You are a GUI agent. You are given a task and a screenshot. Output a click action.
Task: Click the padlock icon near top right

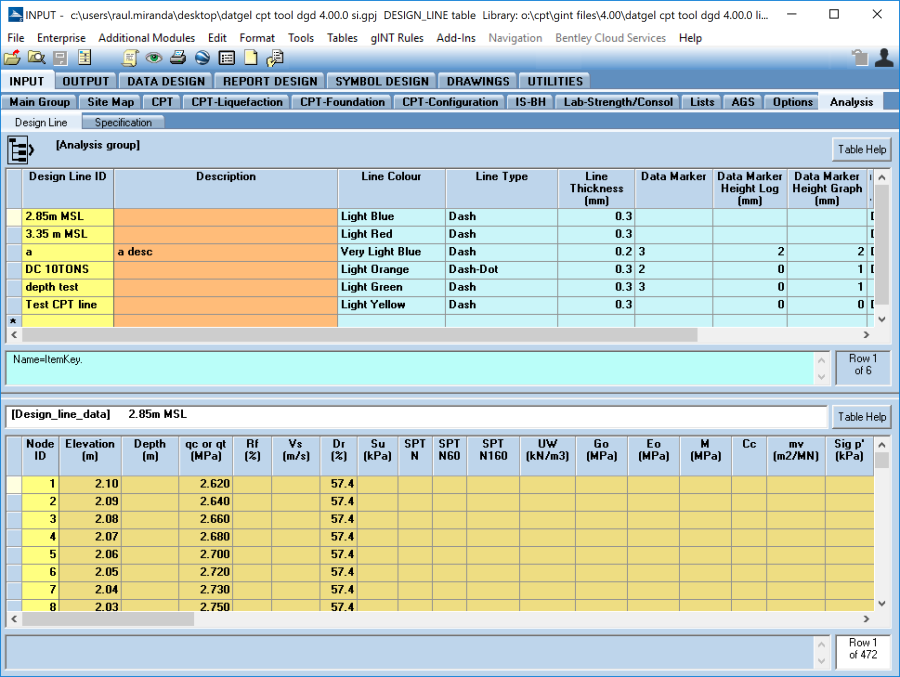[859, 58]
